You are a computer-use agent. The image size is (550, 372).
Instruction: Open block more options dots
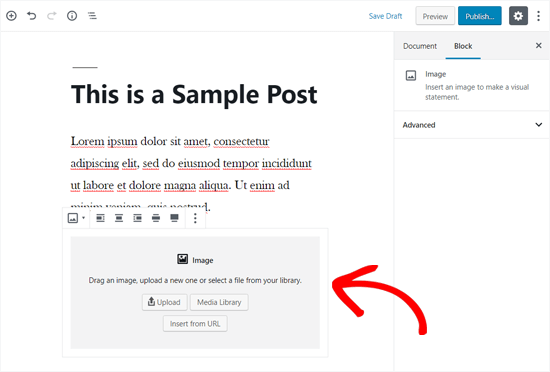[x=195, y=218]
